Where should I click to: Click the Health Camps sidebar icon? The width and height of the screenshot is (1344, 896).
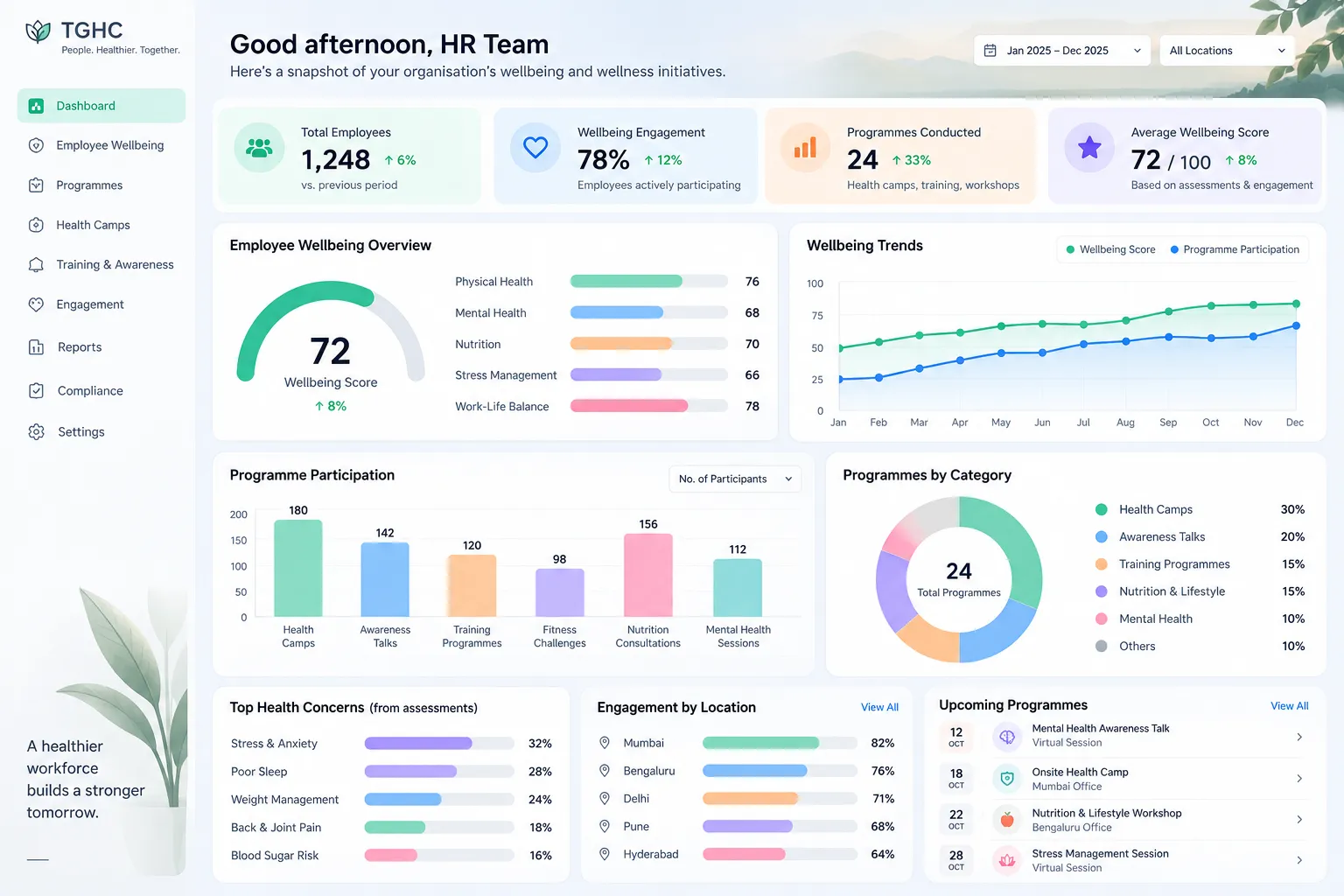coord(36,225)
